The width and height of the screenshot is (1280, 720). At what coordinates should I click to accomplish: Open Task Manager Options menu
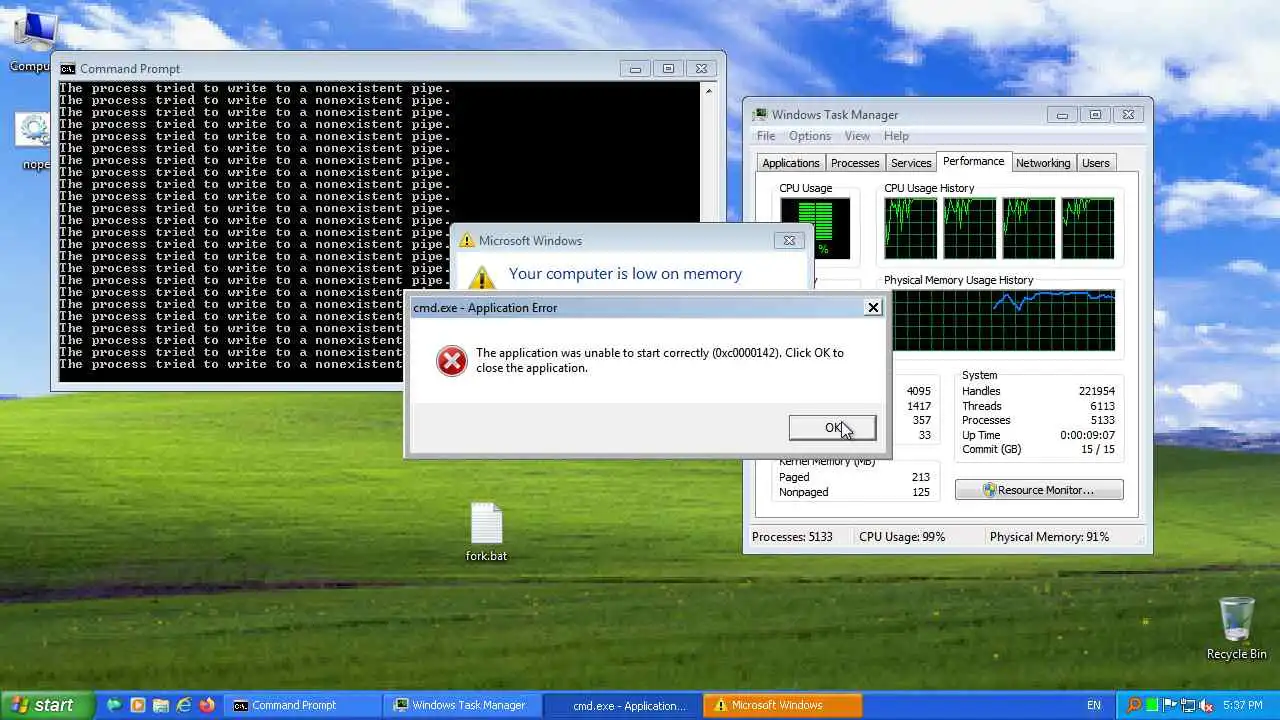tap(810, 136)
